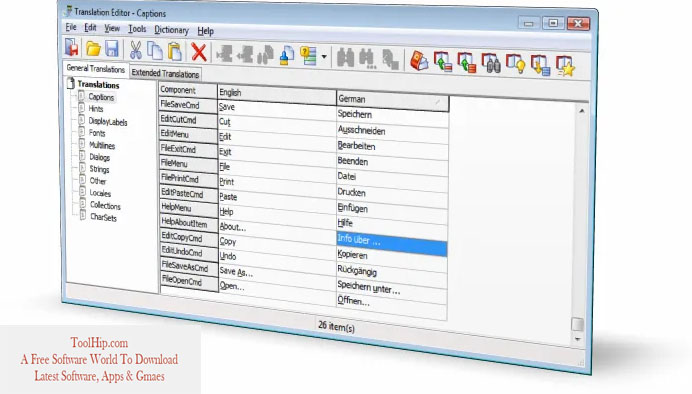Sort by the Component column header
The width and height of the screenshot is (692, 394).
pyautogui.click(x=188, y=90)
